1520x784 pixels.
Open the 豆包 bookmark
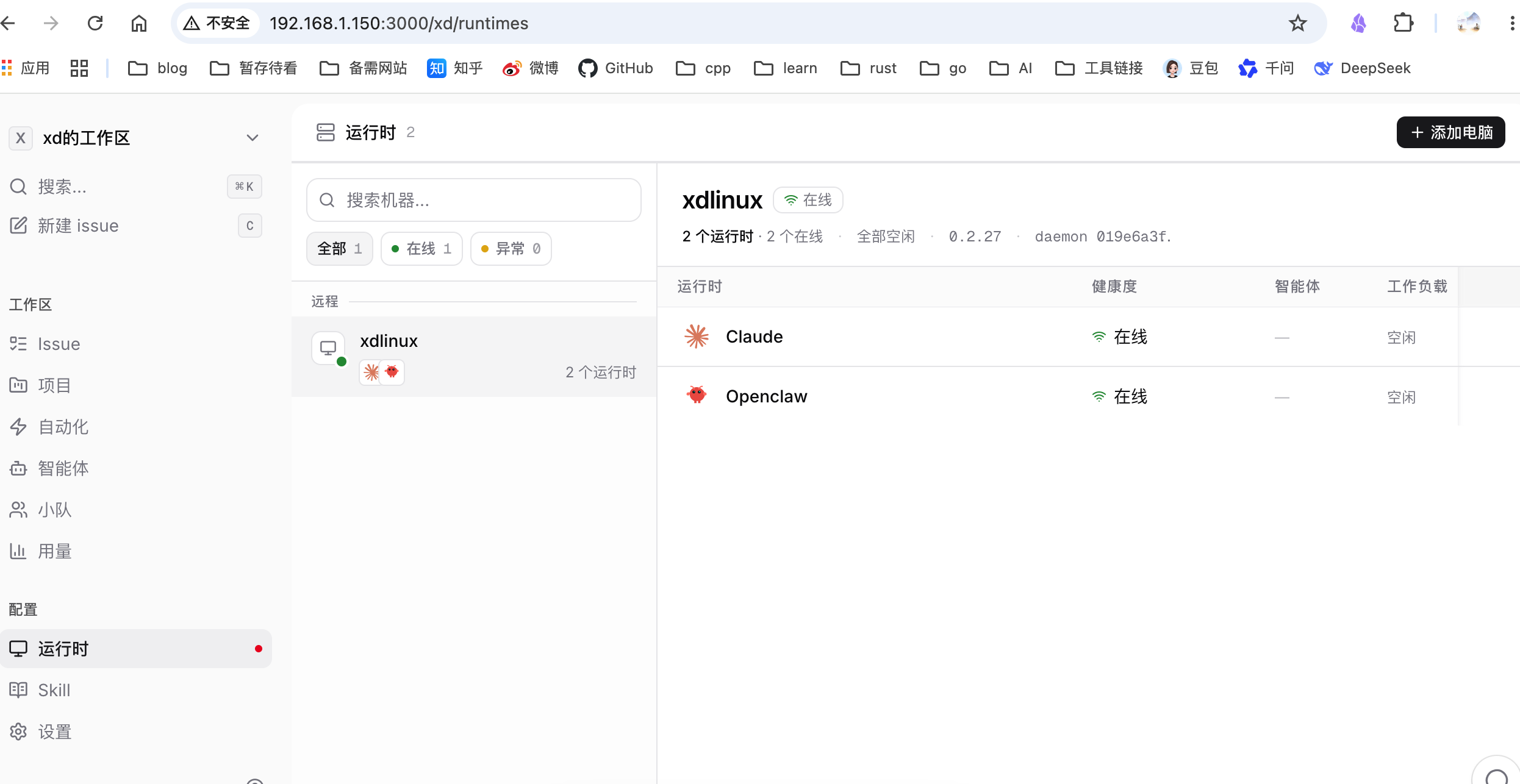pyautogui.click(x=1190, y=68)
